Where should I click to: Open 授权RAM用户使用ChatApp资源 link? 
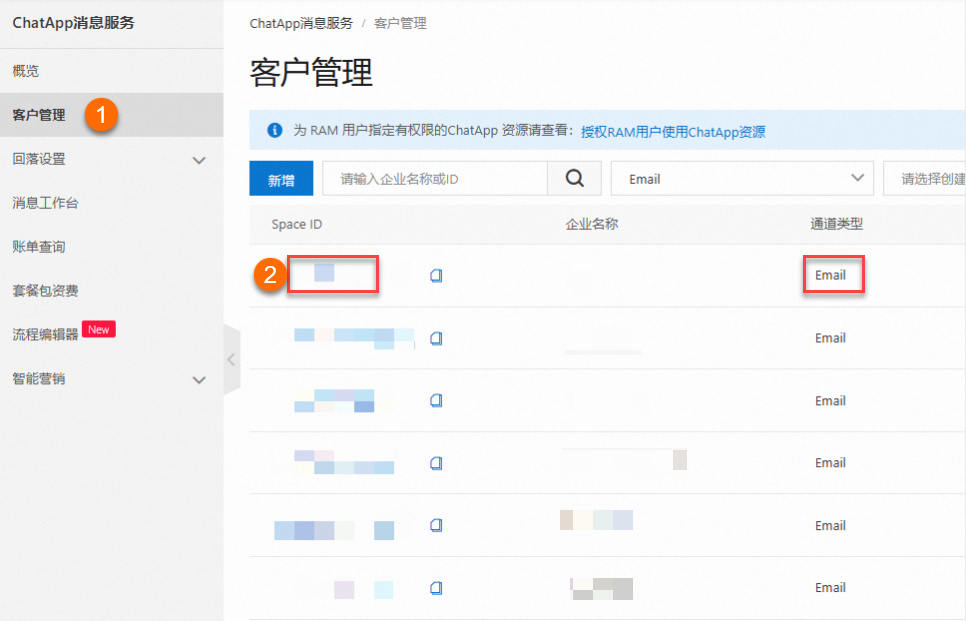(x=673, y=132)
